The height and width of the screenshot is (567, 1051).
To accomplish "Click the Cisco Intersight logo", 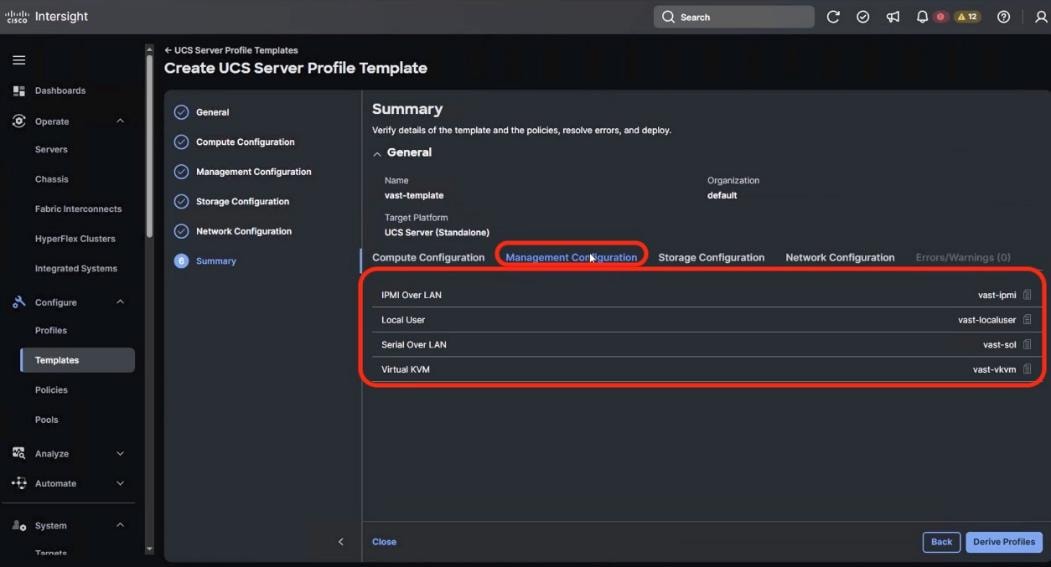I will [47, 17].
